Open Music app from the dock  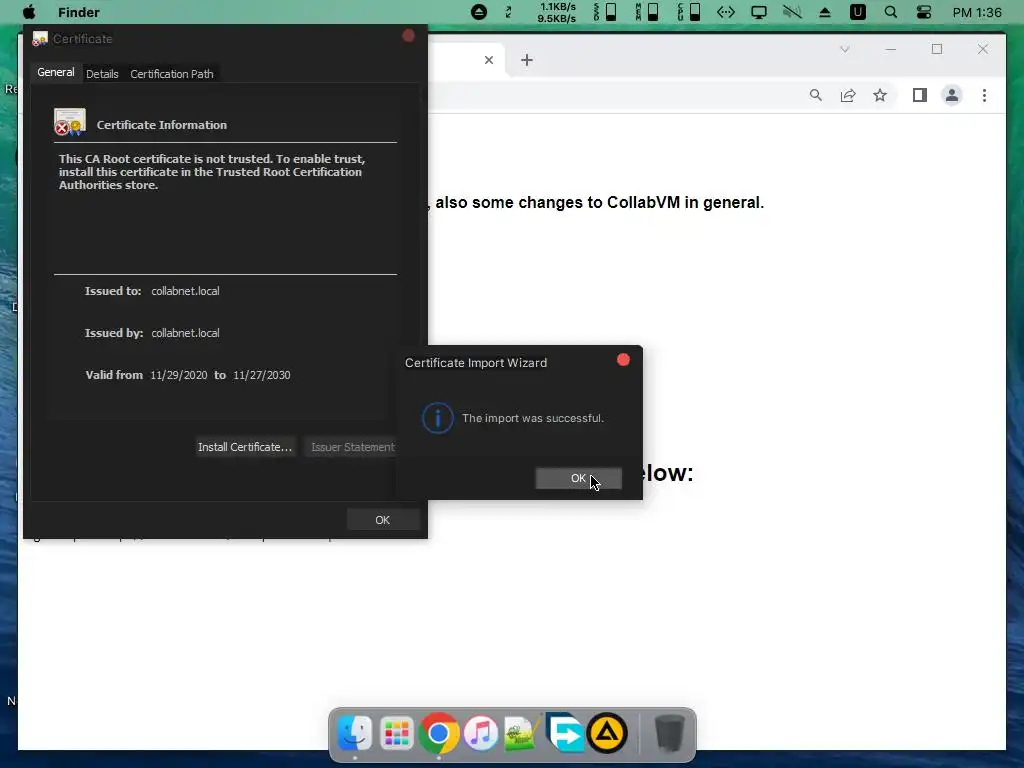[x=481, y=733]
